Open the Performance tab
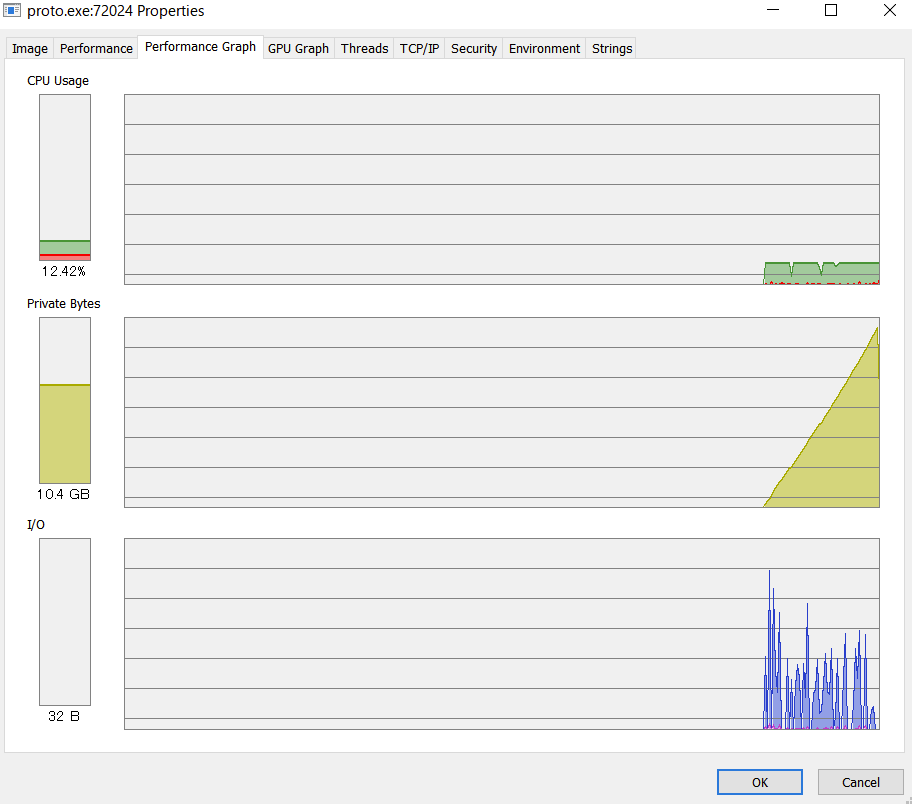 96,48
